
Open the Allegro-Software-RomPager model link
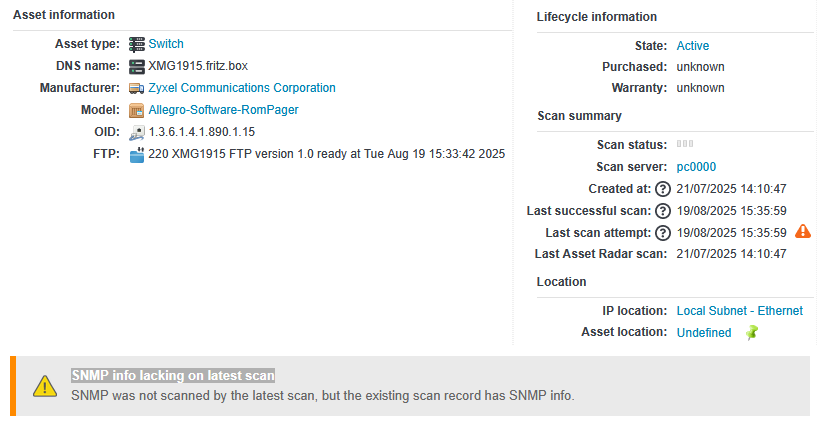[223, 110]
